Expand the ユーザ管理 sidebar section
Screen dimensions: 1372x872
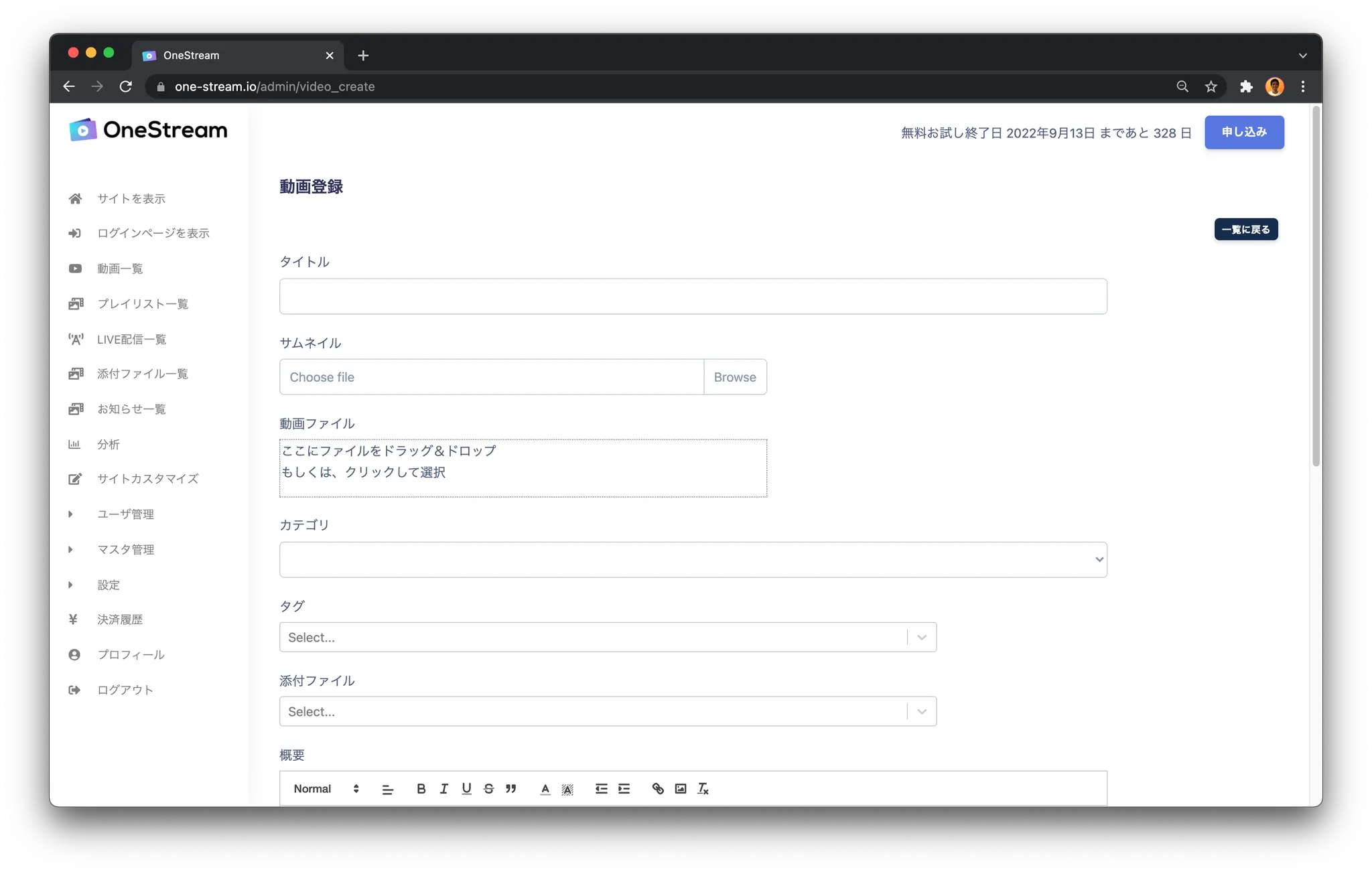(x=125, y=514)
